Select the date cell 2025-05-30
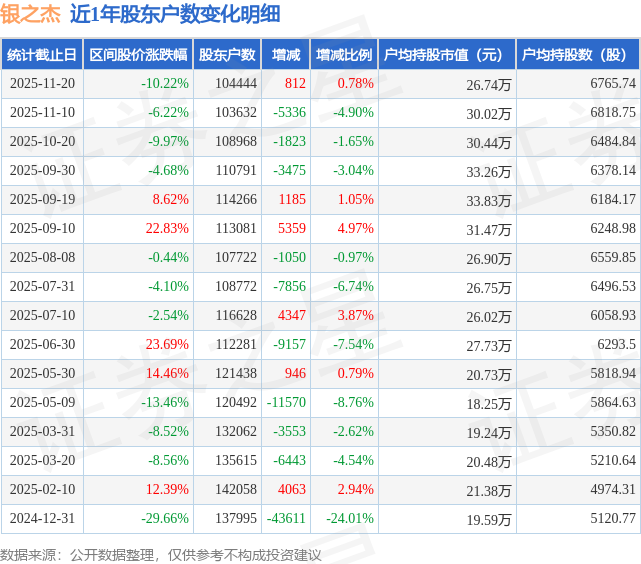 (x=43, y=374)
